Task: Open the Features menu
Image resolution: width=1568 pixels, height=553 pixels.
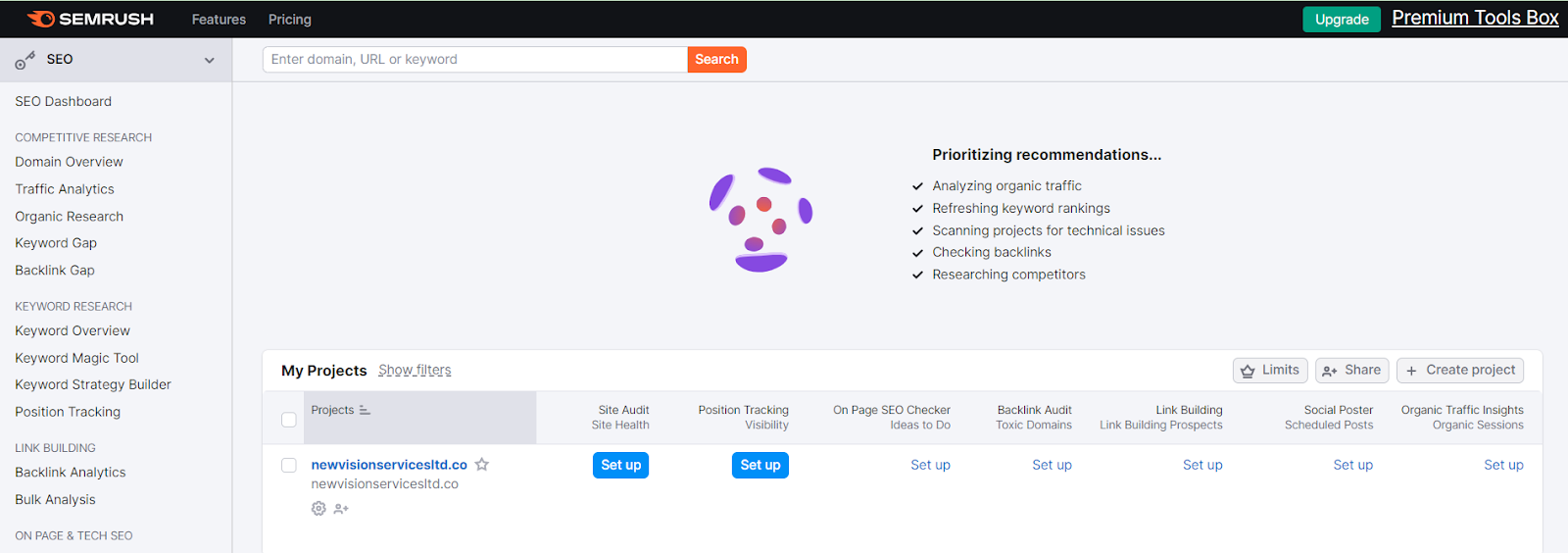Action: point(219,20)
